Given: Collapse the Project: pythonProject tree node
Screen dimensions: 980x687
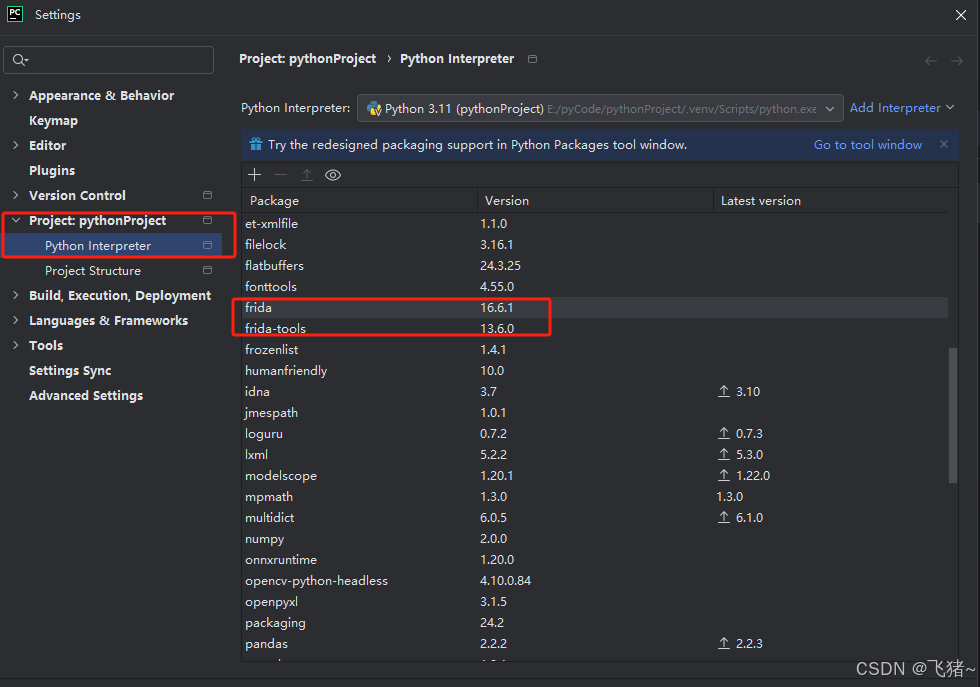Looking at the screenshot, I should click(x=16, y=220).
